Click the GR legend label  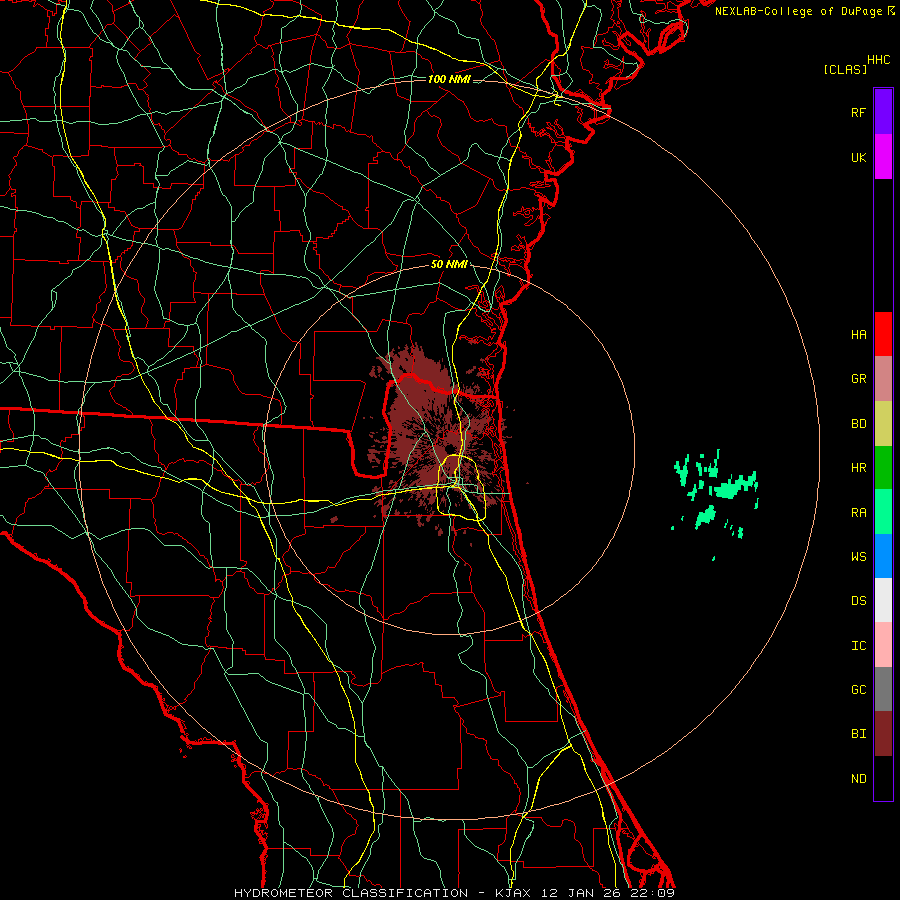click(x=858, y=379)
